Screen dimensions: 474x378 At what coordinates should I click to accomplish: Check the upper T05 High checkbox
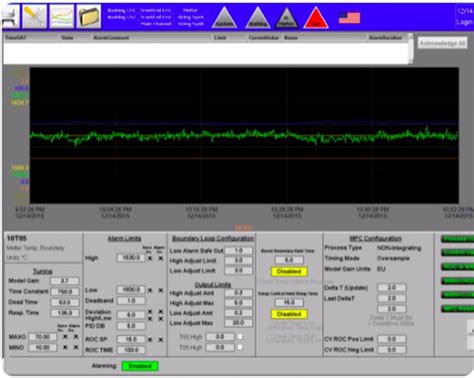(x=240, y=337)
